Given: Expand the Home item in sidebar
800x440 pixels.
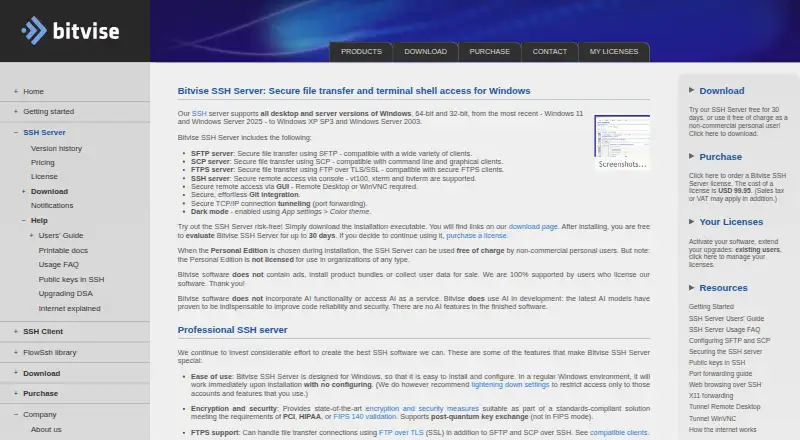Looking at the screenshot, I should [x=16, y=91].
